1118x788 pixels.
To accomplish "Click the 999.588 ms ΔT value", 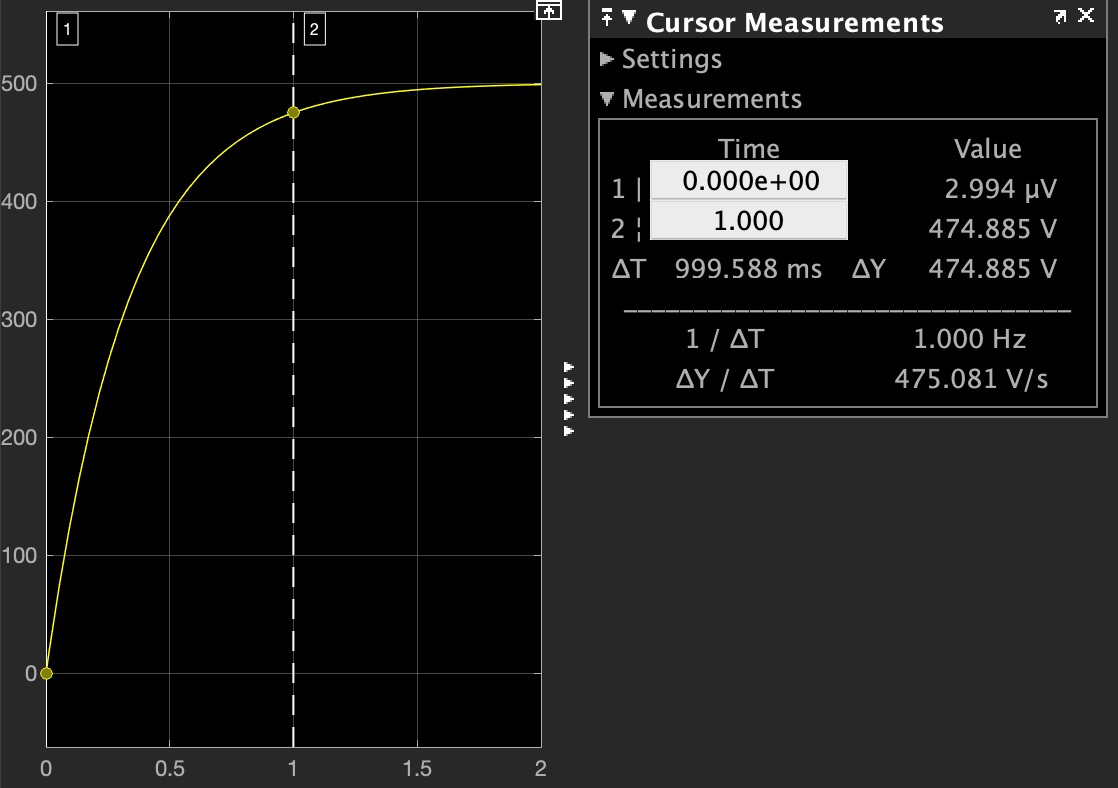I will click(x=748, y=269).
